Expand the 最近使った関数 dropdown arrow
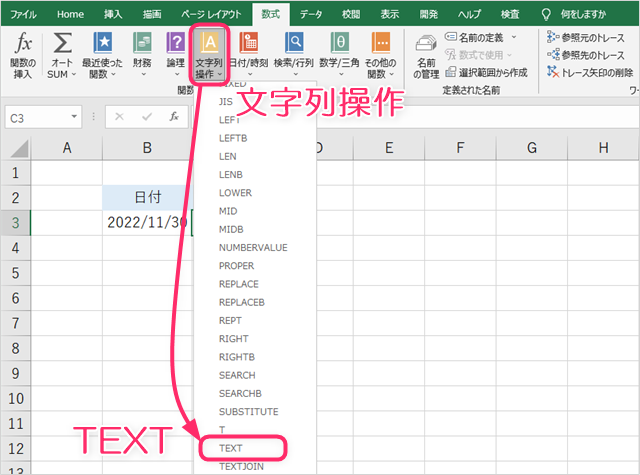 [x=113, y=74]
